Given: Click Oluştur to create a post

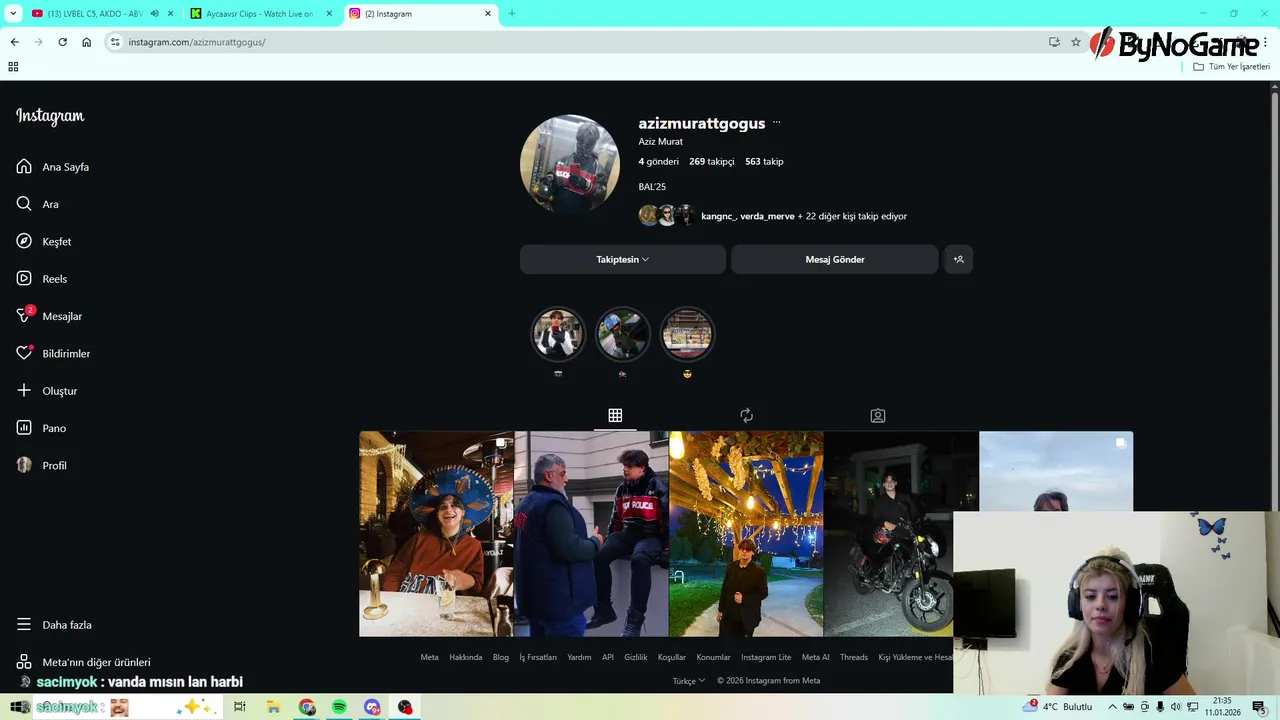Looking at the screenshot, I should (47, 391).
